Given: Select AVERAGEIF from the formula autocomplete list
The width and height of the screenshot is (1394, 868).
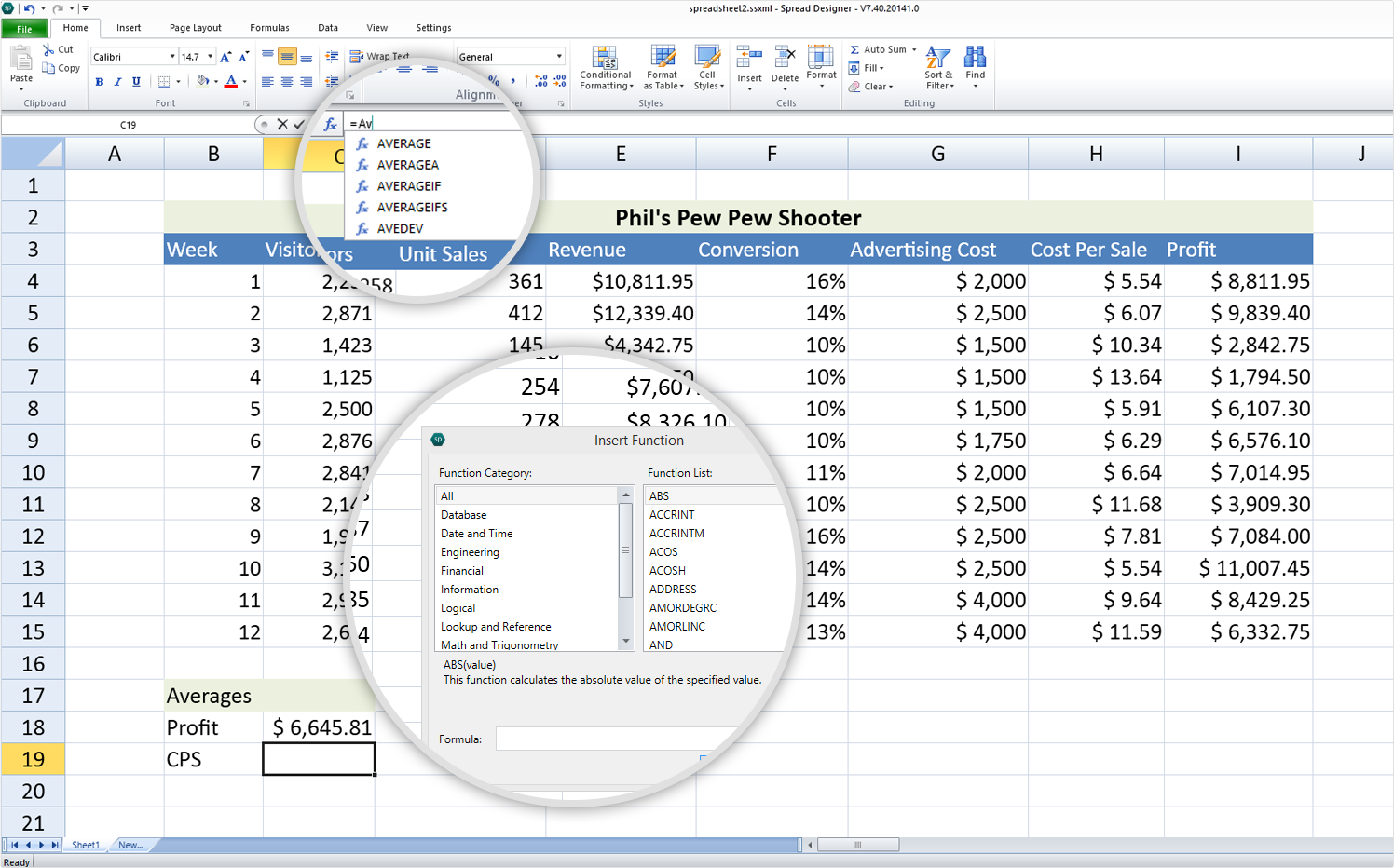Looking at the screenshot, I should (408, 185).
